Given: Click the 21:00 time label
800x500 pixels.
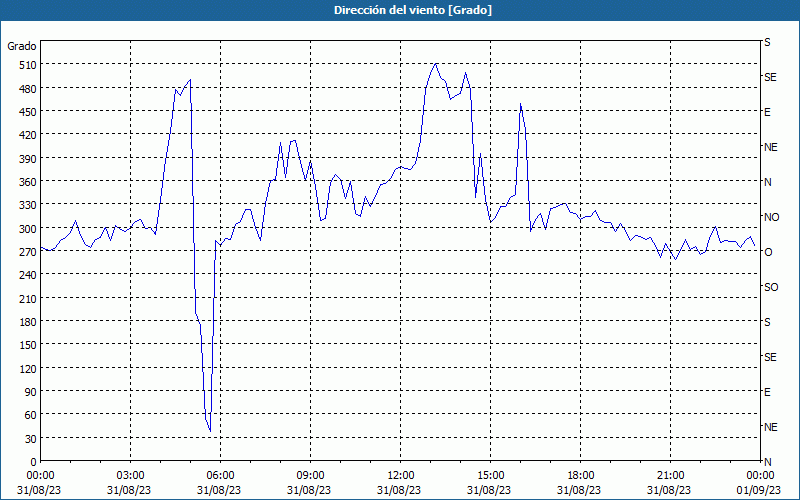Looking at the screenshot, I should (x=670, y=476).
